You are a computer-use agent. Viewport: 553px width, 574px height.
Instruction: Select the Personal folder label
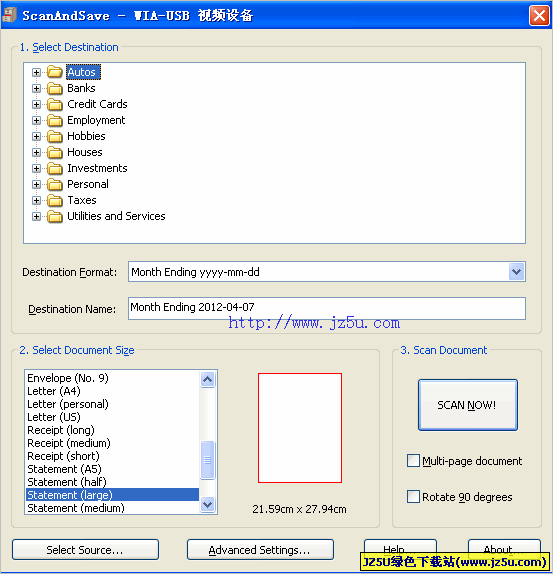tap(88, 184)
